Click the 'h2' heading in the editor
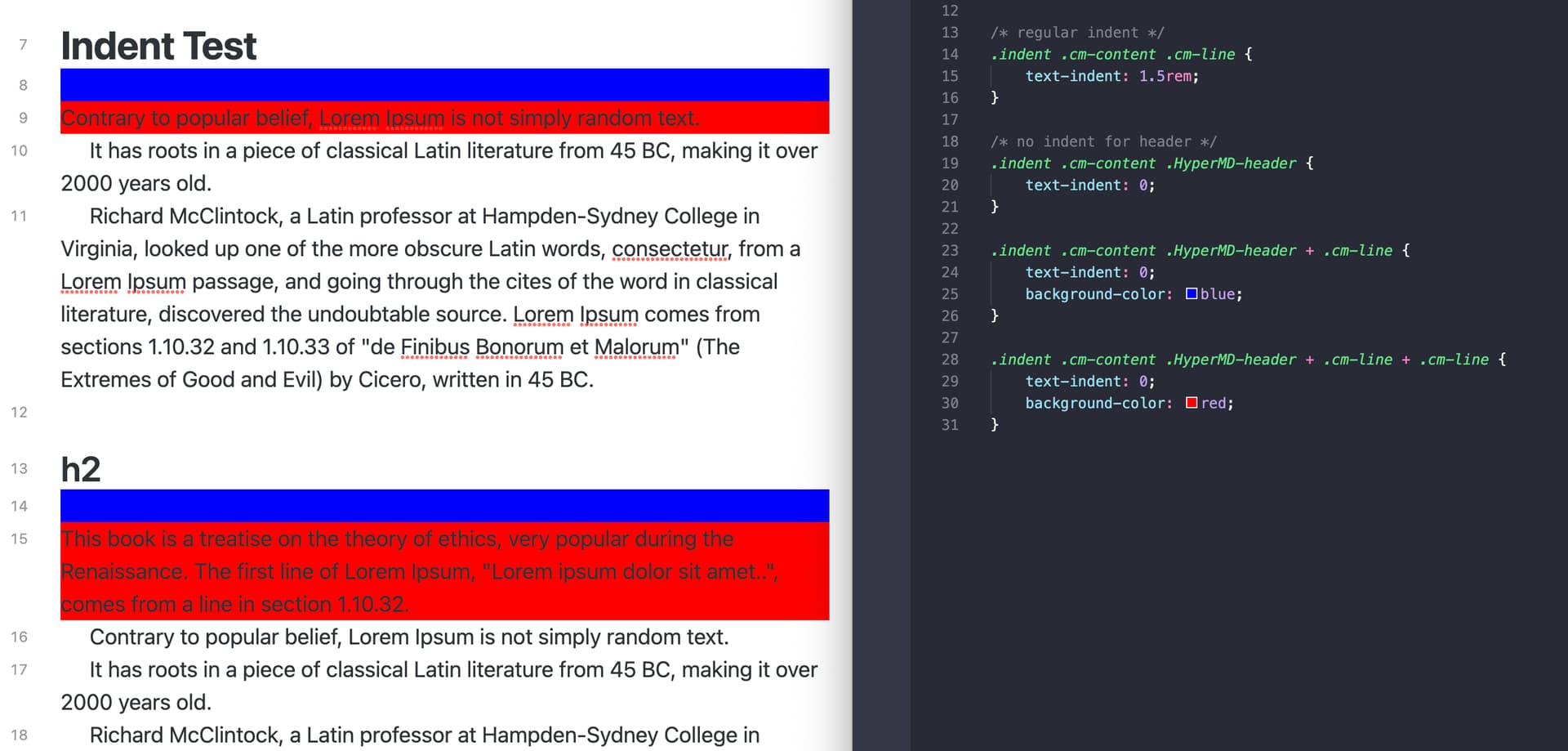 tap(81, 468)
